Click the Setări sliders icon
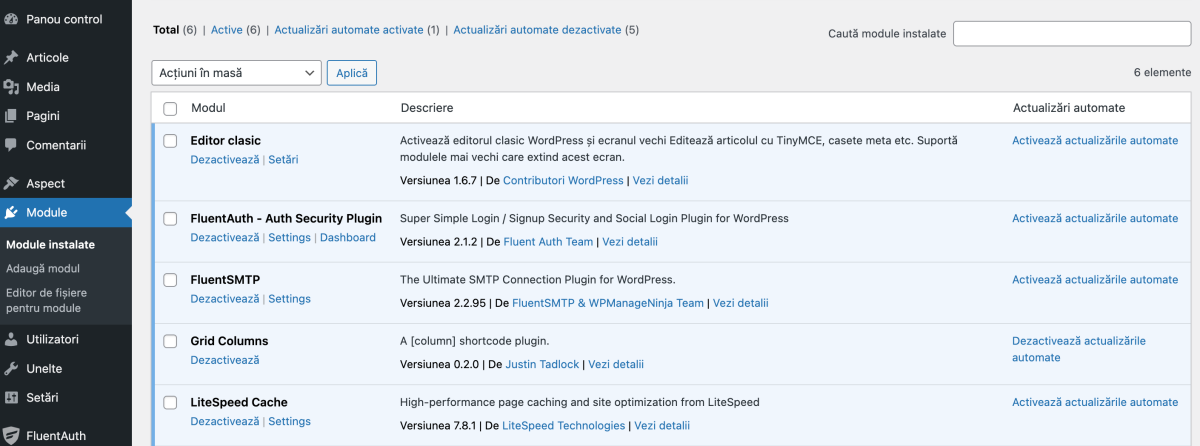The width and height of the screenshot is (1200, 446). (11, 397)
